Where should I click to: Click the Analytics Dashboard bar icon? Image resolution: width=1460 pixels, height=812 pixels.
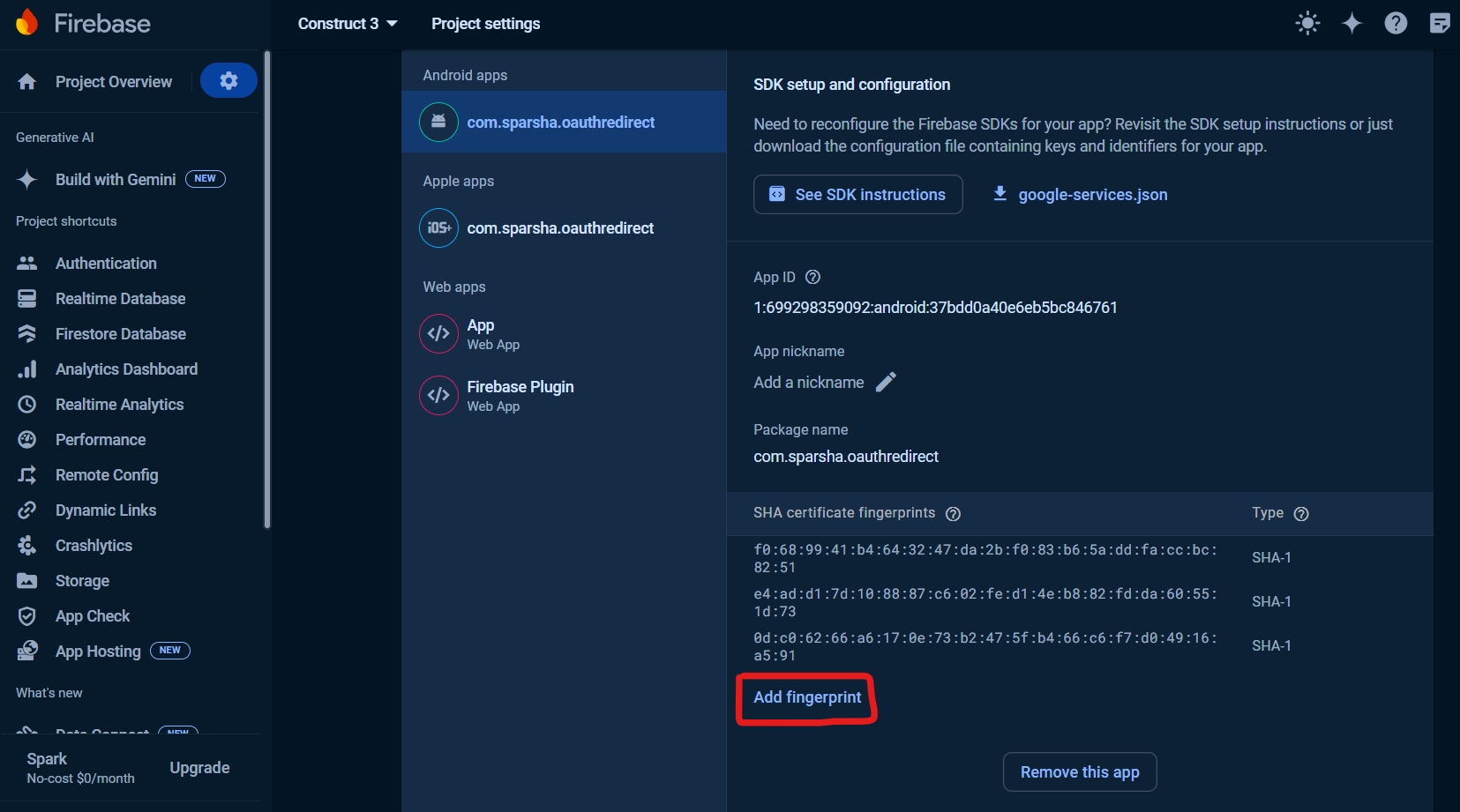coord(27,369)
